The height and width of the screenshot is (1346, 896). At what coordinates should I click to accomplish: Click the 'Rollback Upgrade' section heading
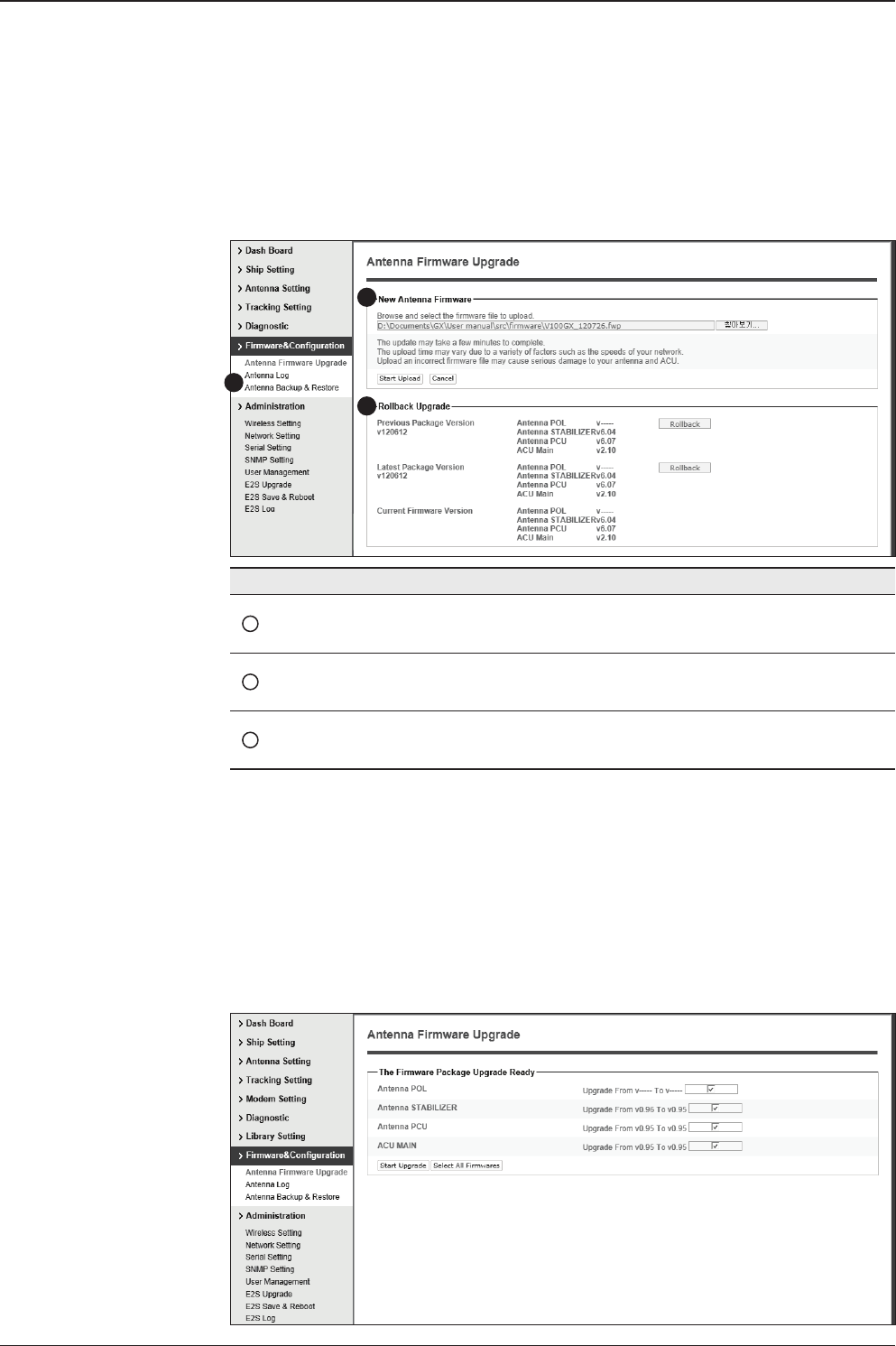click(413, 406)
